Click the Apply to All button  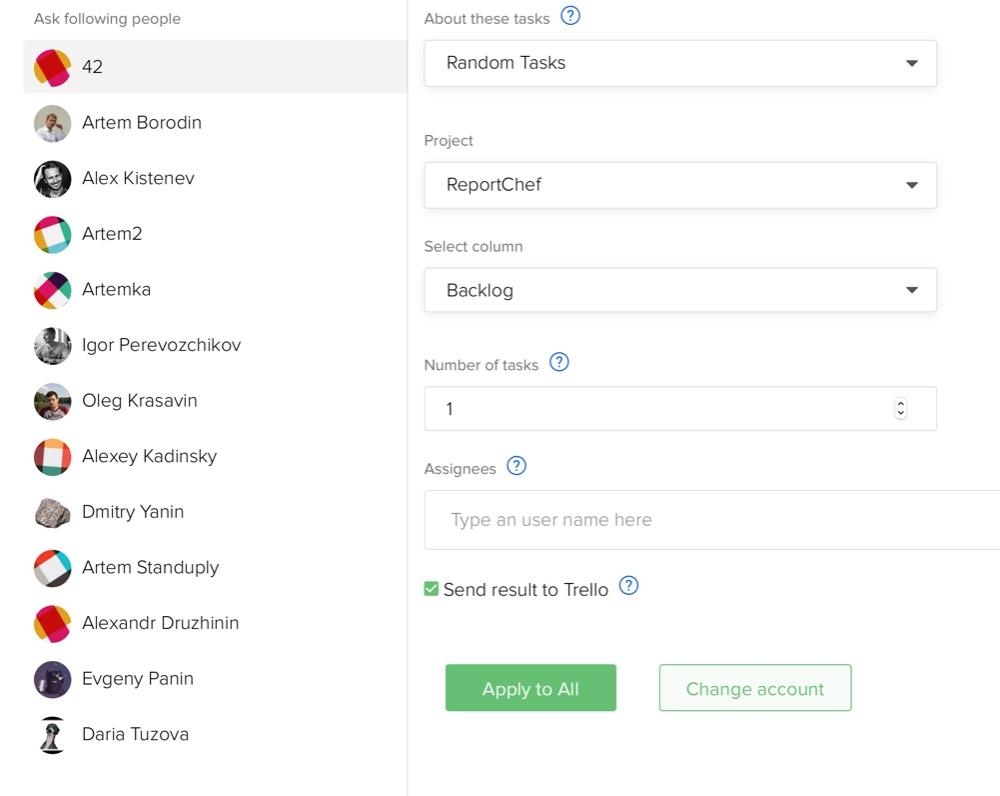531,688
